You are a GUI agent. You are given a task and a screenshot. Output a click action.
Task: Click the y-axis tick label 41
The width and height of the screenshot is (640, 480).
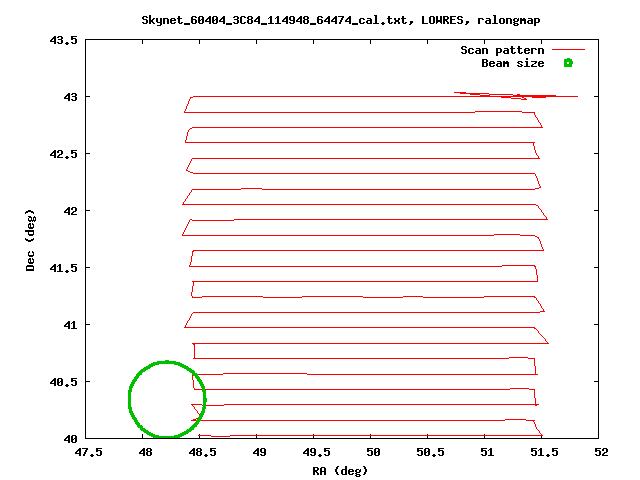(70, 325)
